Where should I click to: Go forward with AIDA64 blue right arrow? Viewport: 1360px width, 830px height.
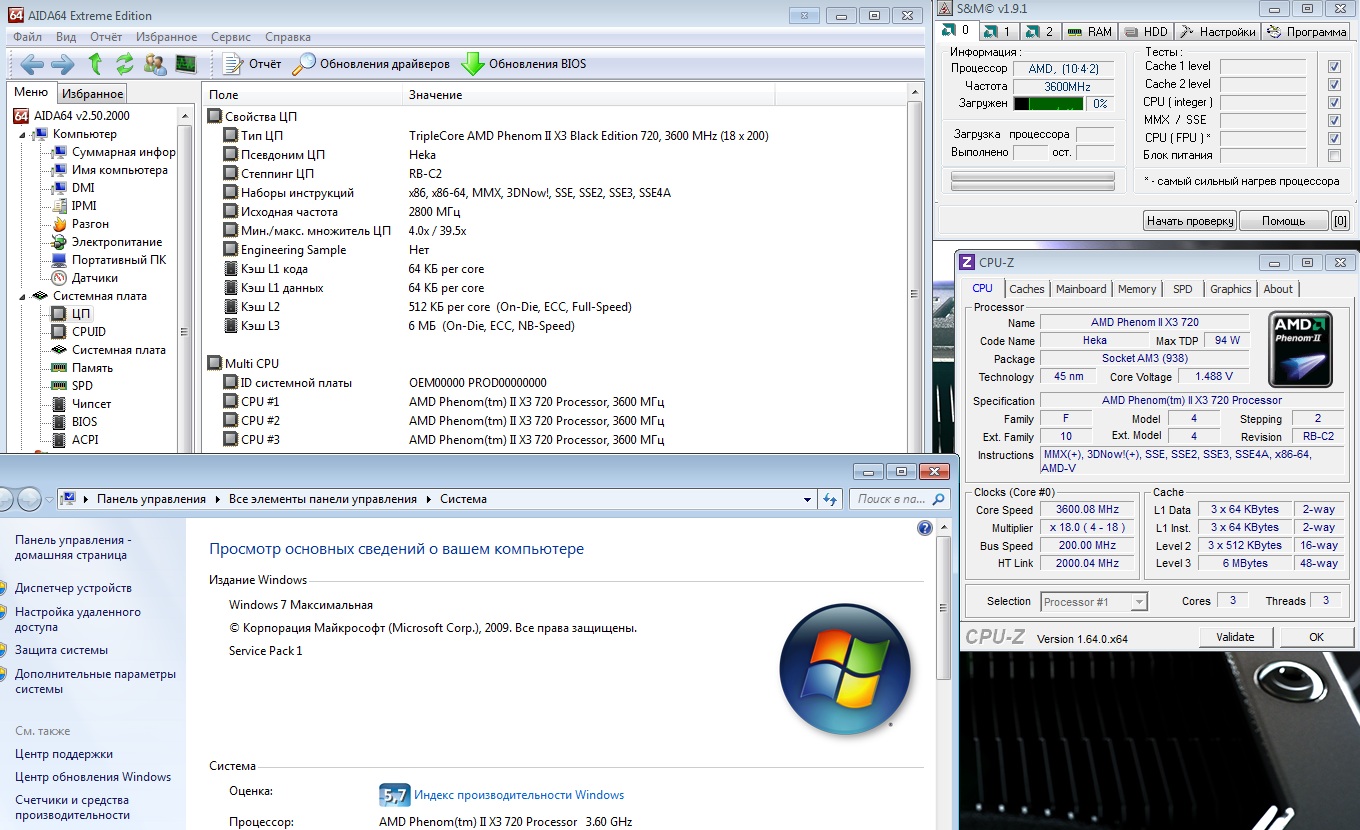coord(63,64)
